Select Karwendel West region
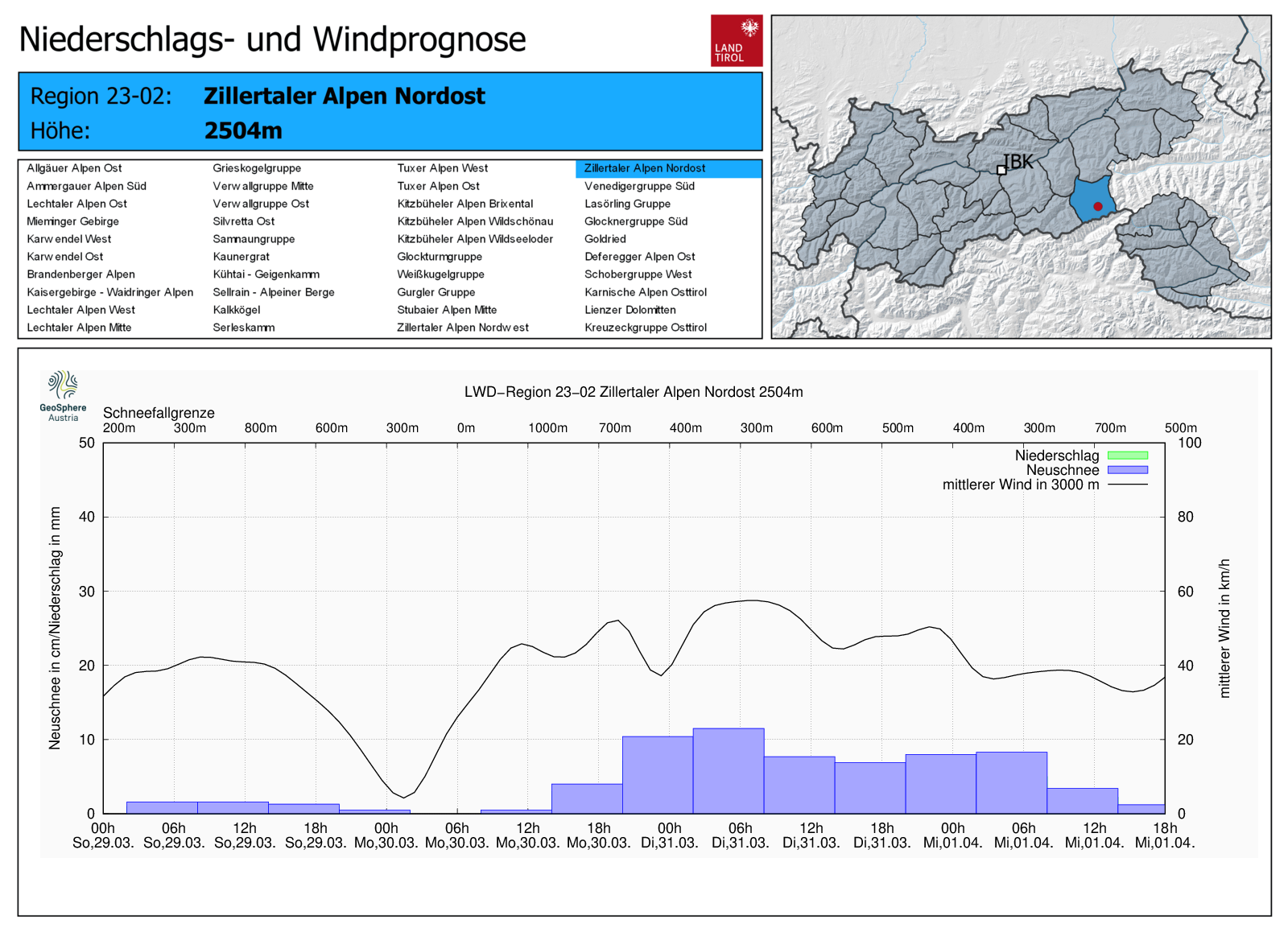Viewport: 1288px width, 928px height. 68,239
